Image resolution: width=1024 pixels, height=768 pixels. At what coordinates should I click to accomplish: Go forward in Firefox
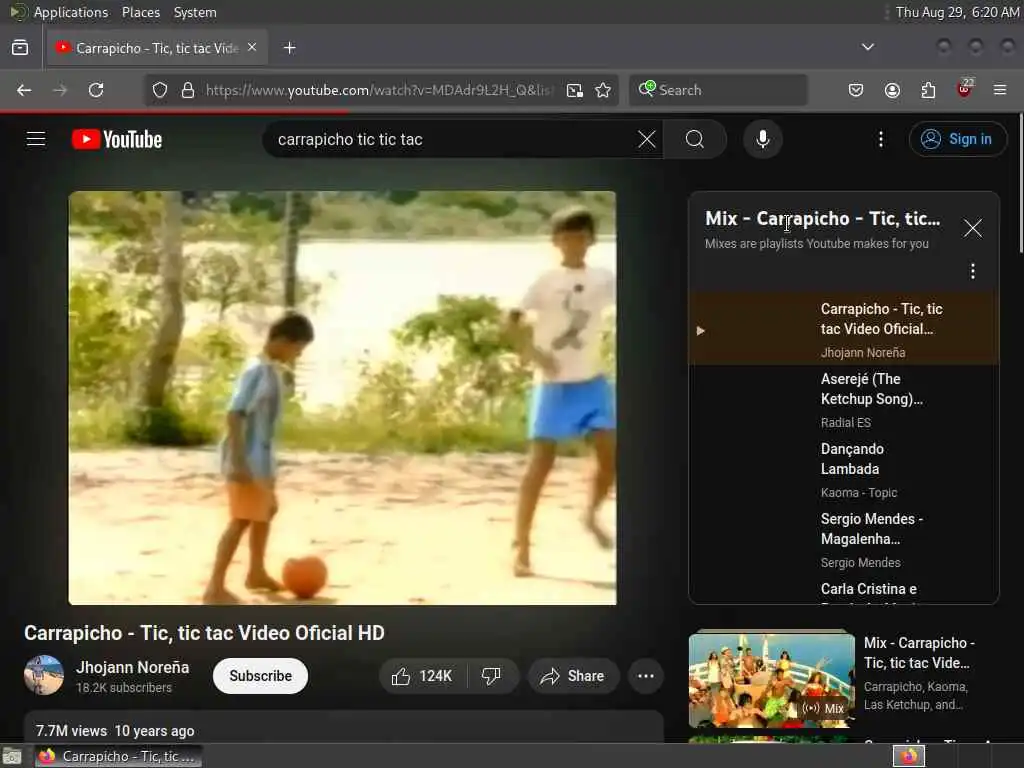[x=60, y=90]
